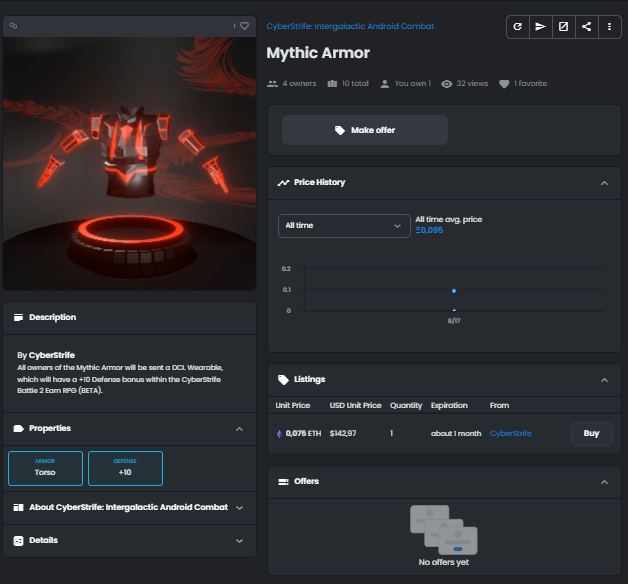Expand the Details section

coord(240,541)
